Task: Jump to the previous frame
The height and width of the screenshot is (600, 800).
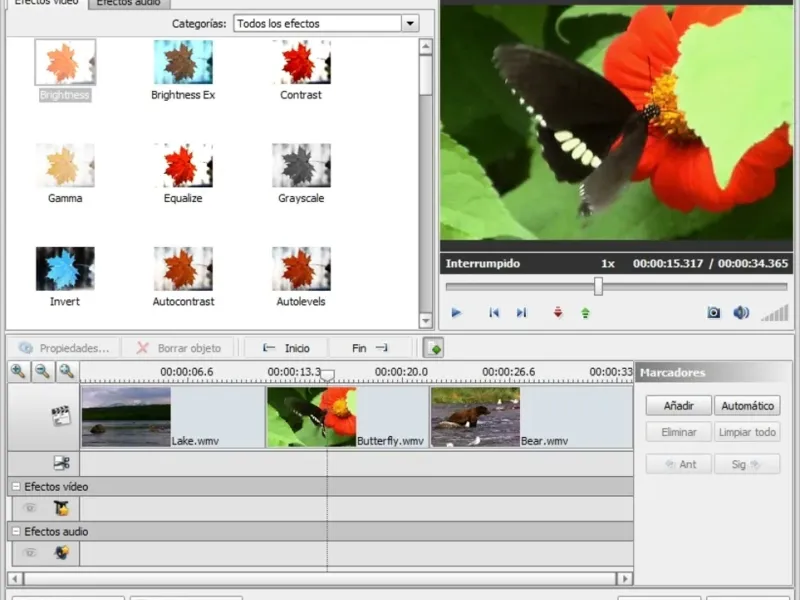Action: (494, 312)
